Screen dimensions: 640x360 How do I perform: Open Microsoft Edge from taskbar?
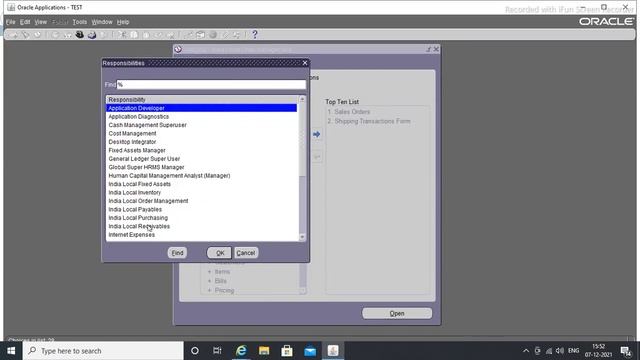[x=241, y=351]
